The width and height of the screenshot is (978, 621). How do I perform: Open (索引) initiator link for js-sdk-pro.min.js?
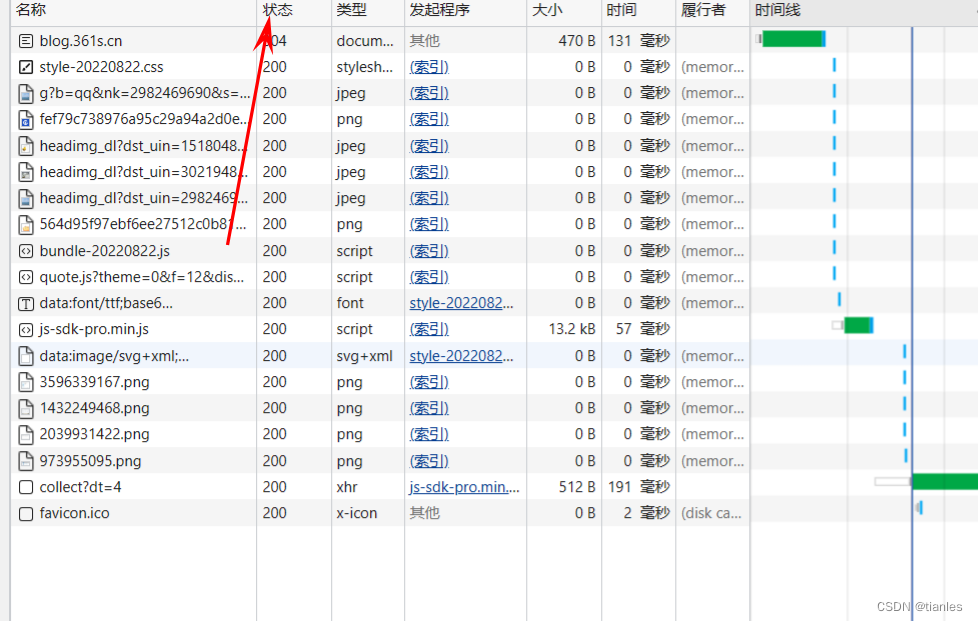point(429,330)
